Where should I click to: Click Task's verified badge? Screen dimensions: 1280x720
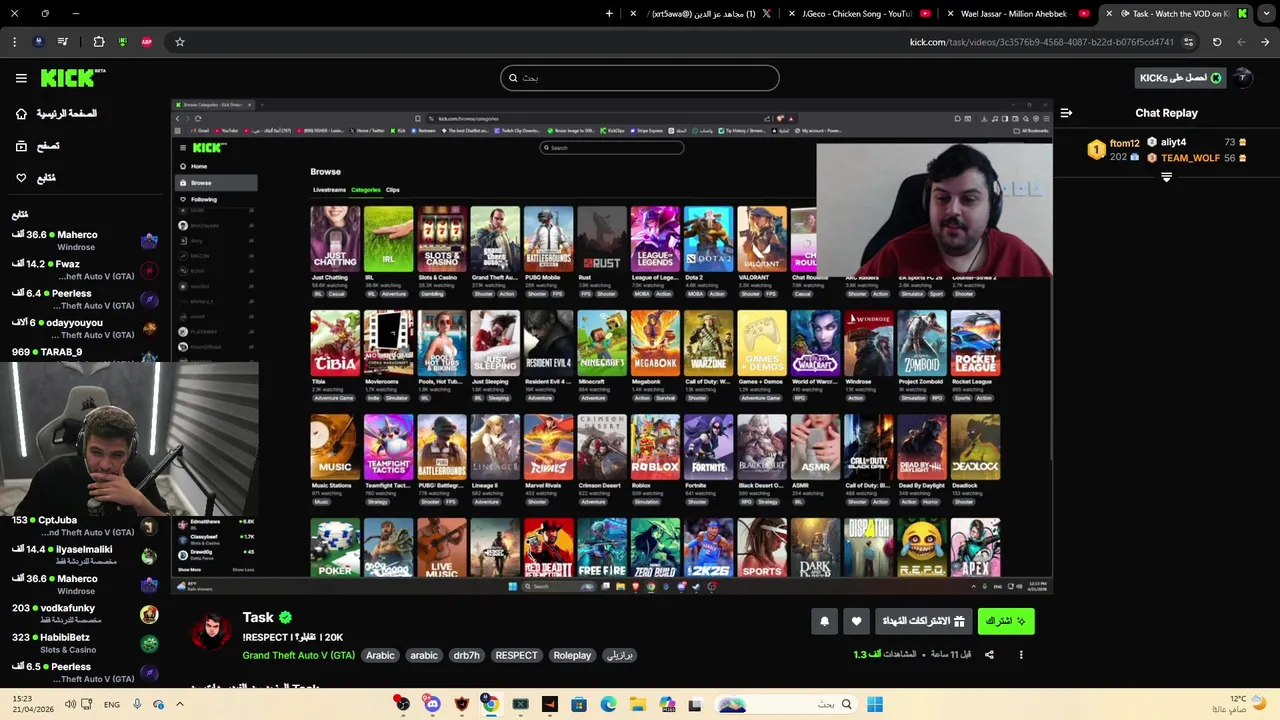click(x=285, y=618)
